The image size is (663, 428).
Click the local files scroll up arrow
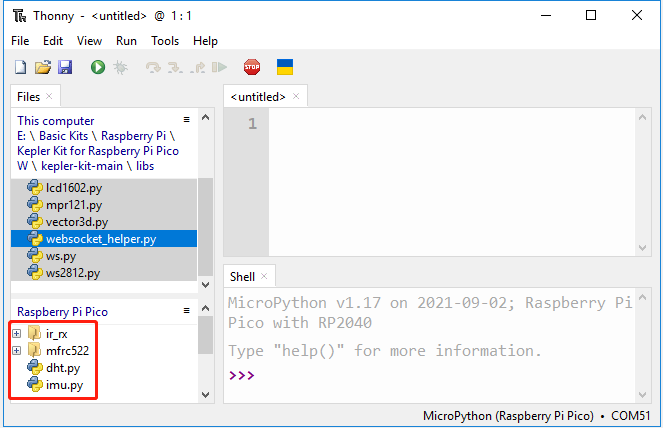[x=205, y=118]
